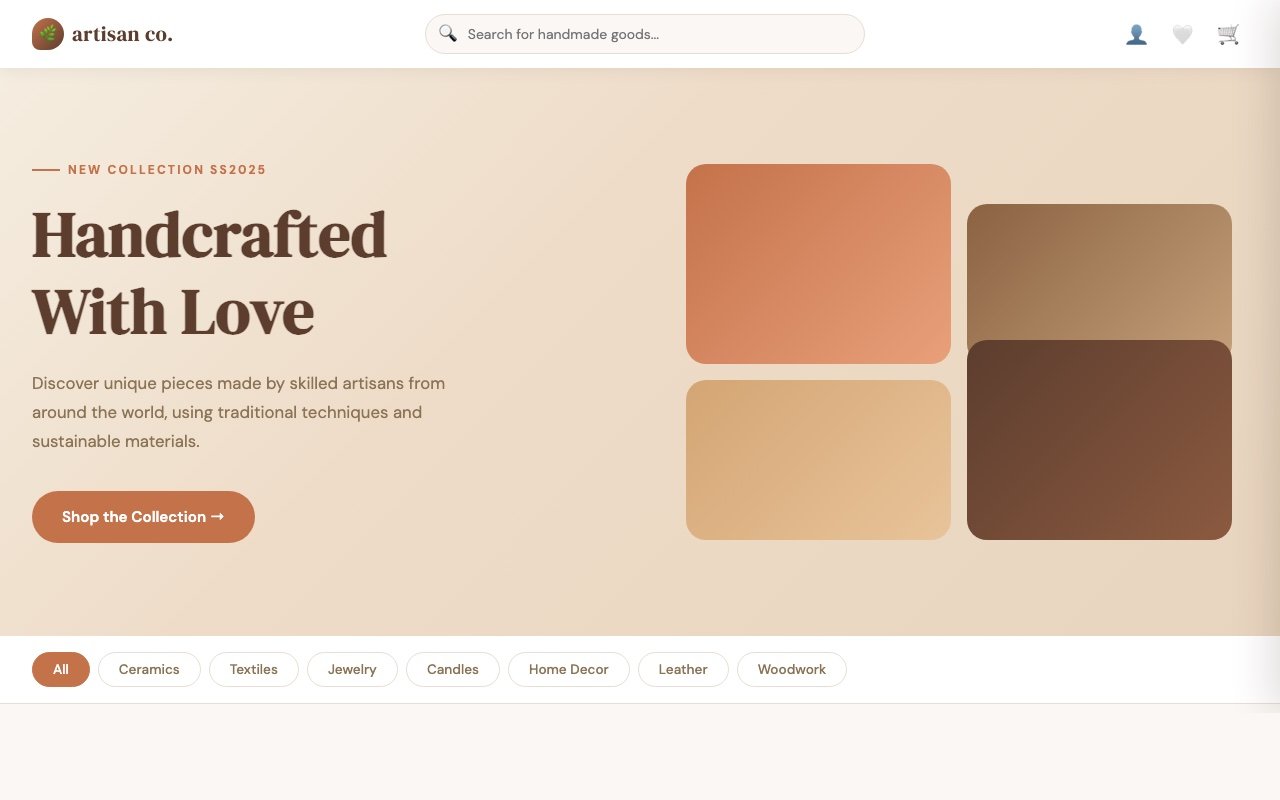Select the Leather category chip

pos(683,669)
